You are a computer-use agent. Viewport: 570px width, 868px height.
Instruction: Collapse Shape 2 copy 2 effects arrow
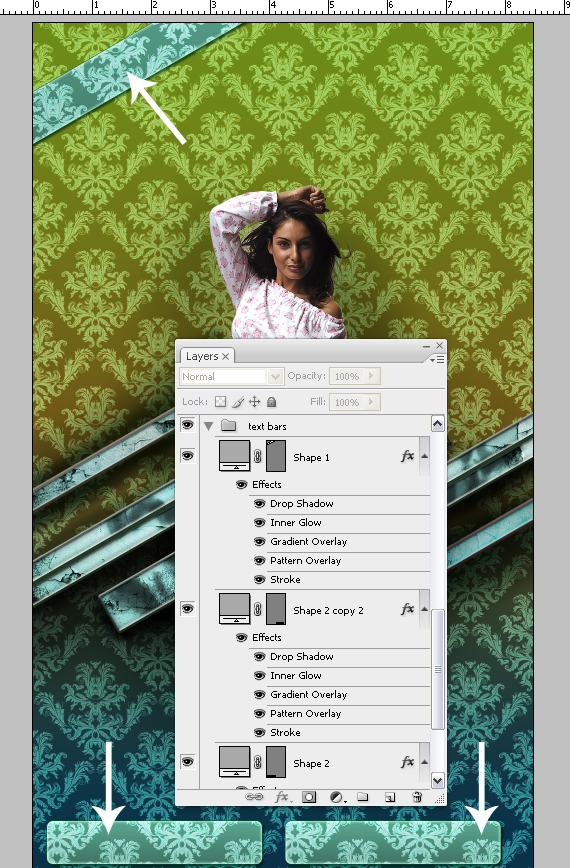click(424, 609)
